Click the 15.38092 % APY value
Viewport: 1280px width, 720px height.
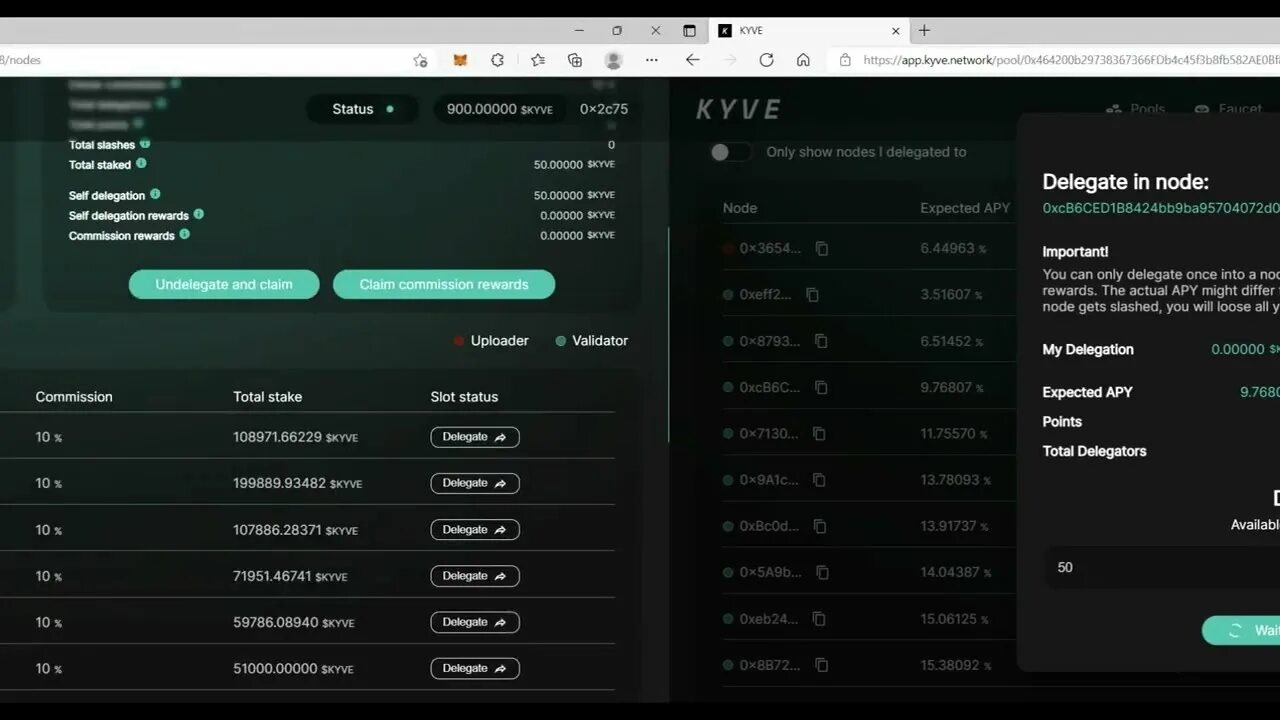[956, 665]
